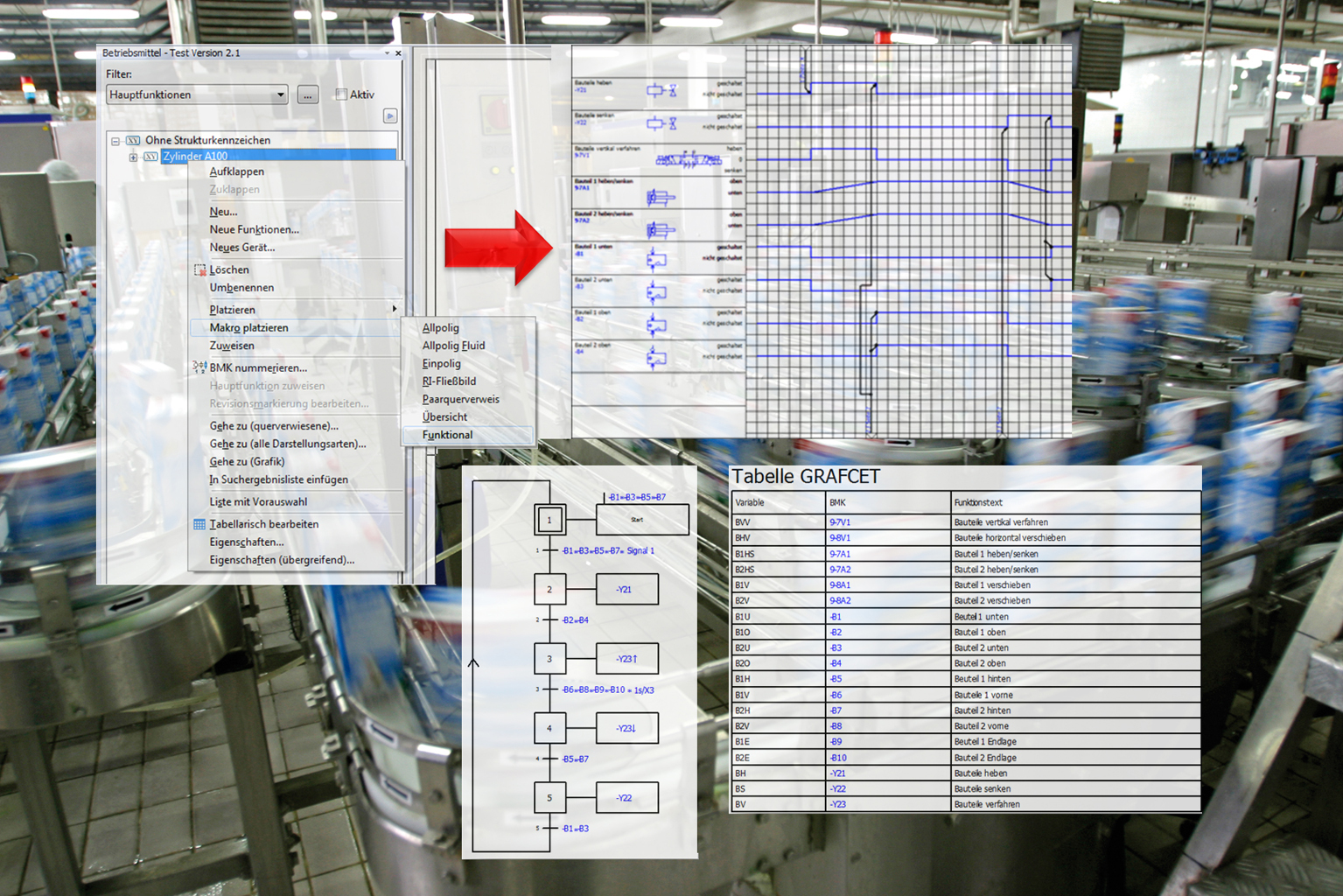Open Eigenschaften (übergreifend)... entry
Image resolution: width=1343 pixels, height=896 pixels.
click(x=282, y=560)
